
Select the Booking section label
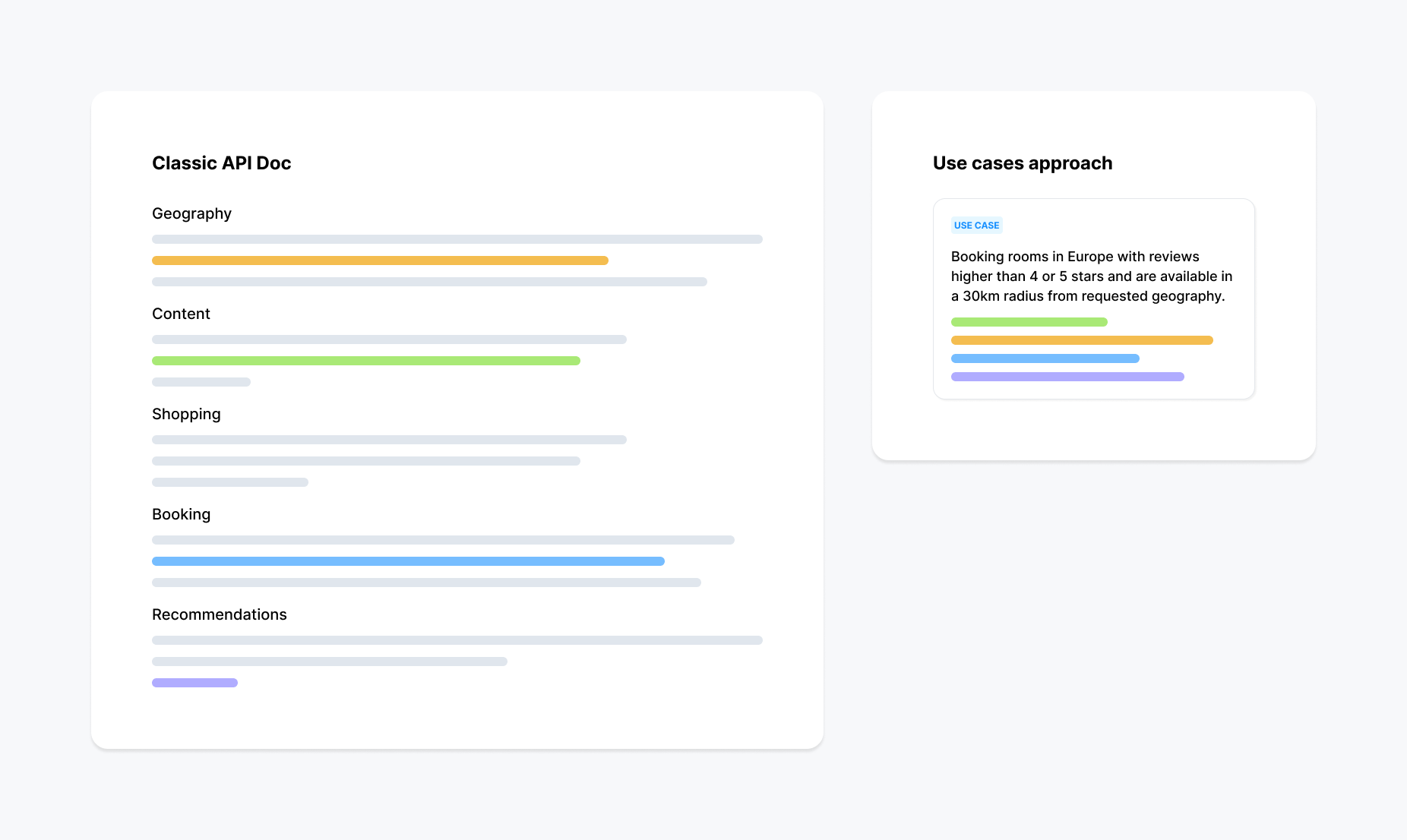(x=181, y=514)
